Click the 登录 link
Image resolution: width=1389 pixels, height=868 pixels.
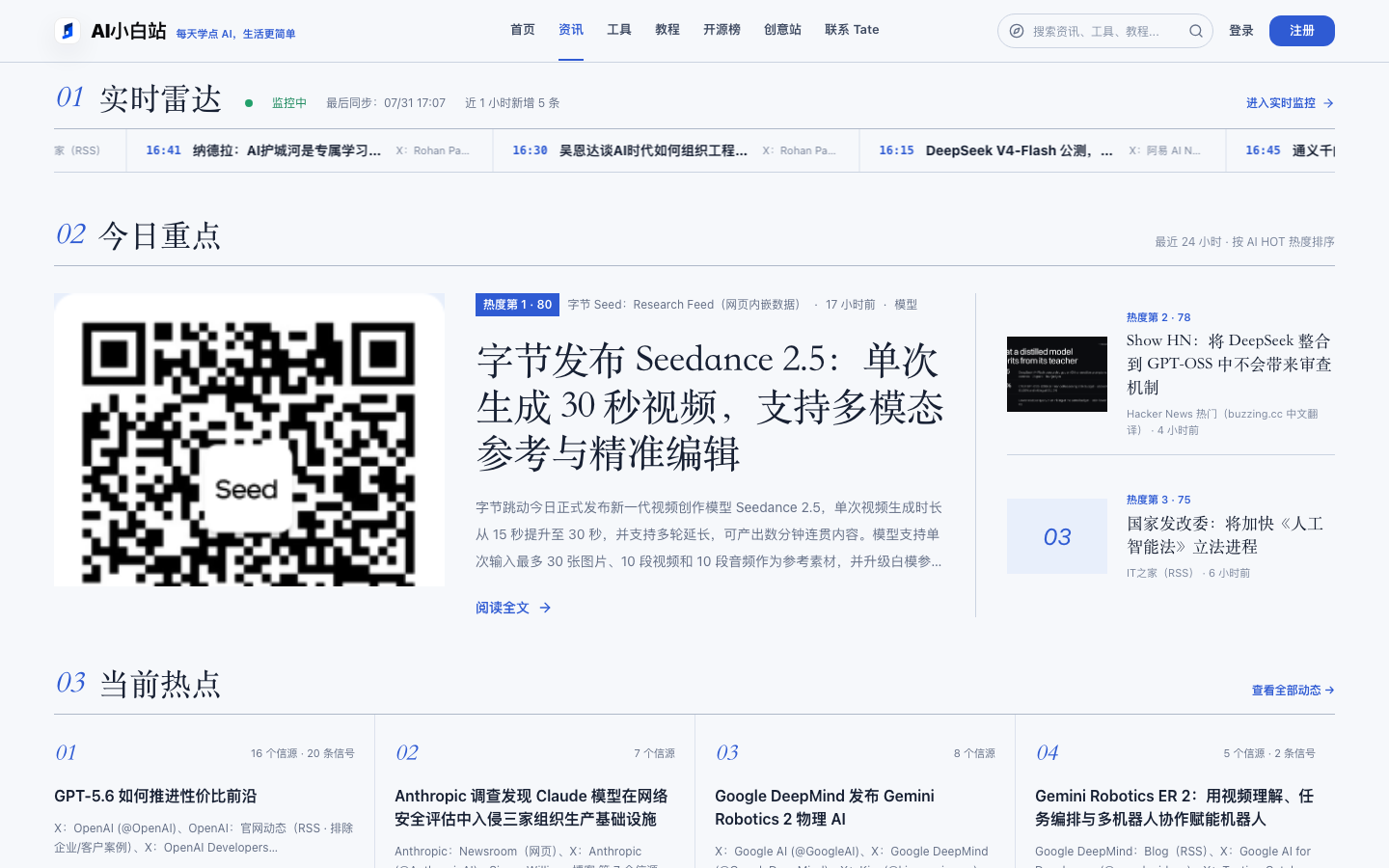[x=1241, y=31]
